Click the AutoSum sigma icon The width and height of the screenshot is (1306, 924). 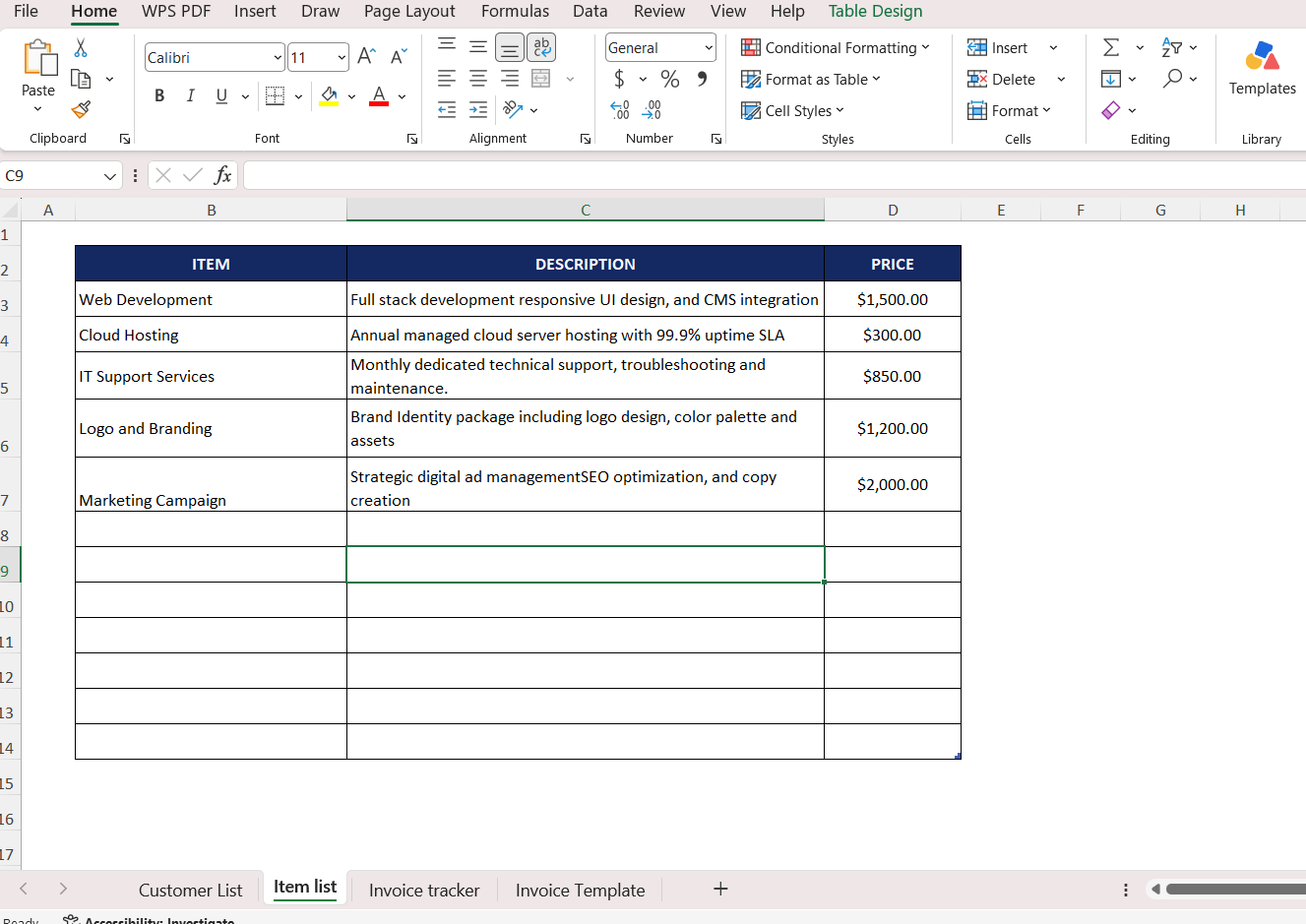tap(1111, 47)
